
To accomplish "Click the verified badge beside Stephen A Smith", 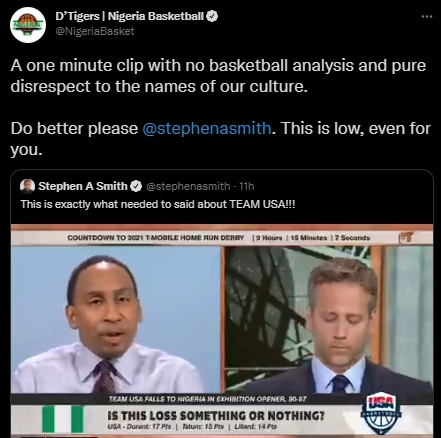I will click(x=136, y=186).
